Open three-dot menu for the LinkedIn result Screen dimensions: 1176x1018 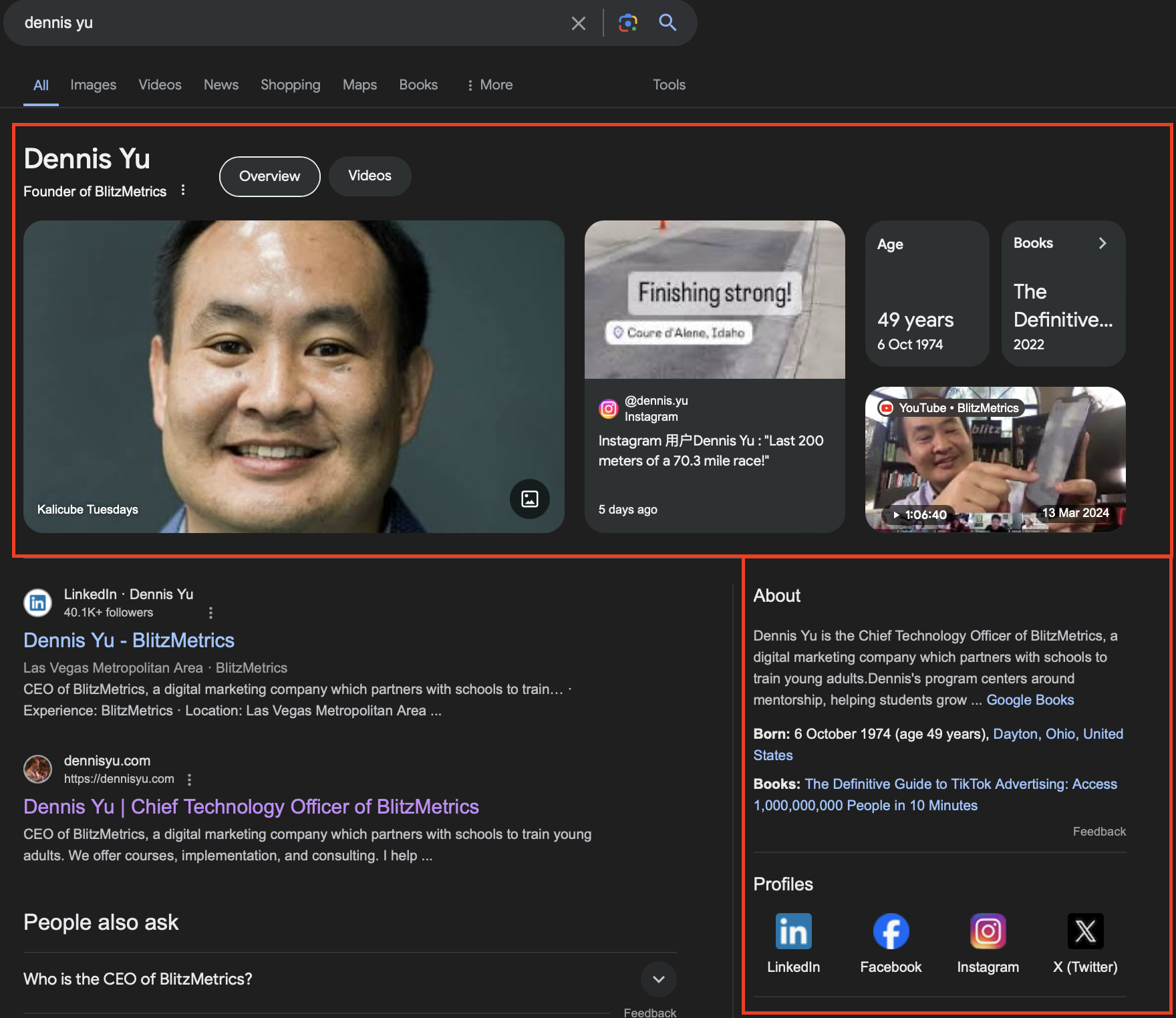coord(210,613)
